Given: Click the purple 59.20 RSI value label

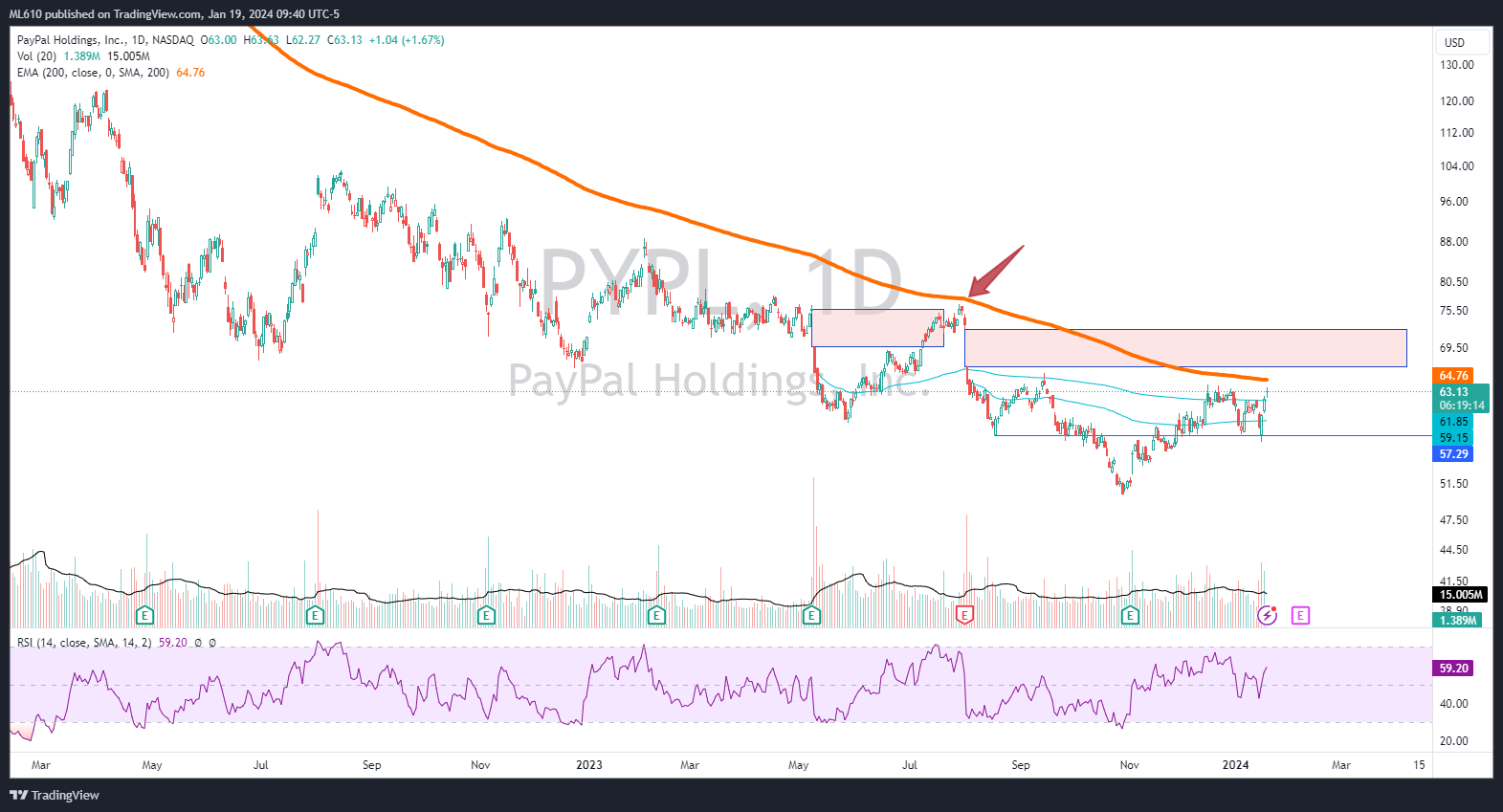Looking at the screenshot, I should click(x=1453, y=669).
